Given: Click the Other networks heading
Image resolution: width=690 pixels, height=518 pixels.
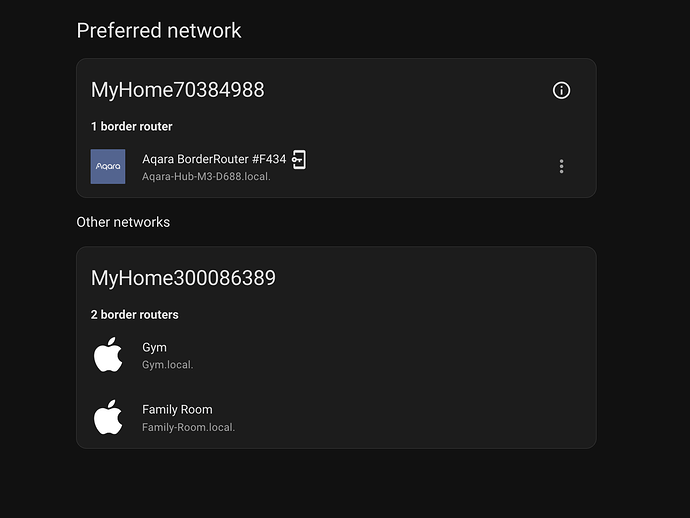Looking at the screenshot, I should tap(123, 222).
